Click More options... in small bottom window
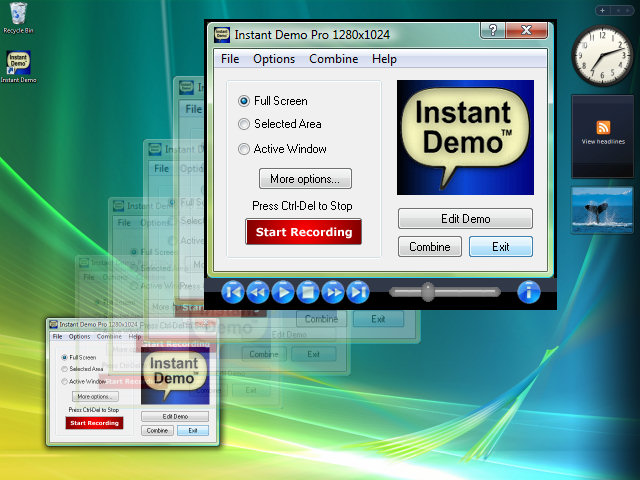Screen dimensions: 640x480 95,396
